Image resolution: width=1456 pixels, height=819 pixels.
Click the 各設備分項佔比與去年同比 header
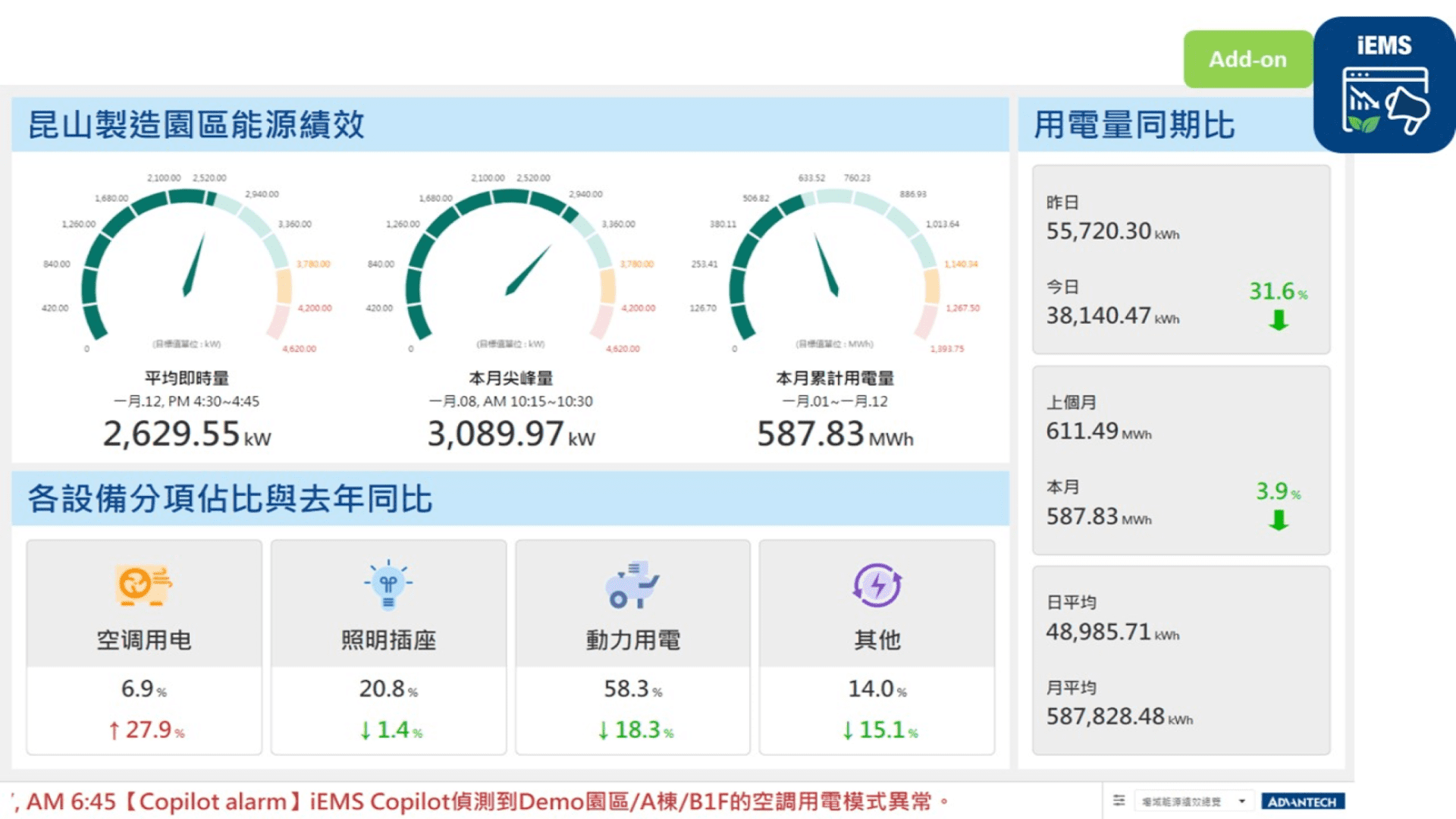510,498
